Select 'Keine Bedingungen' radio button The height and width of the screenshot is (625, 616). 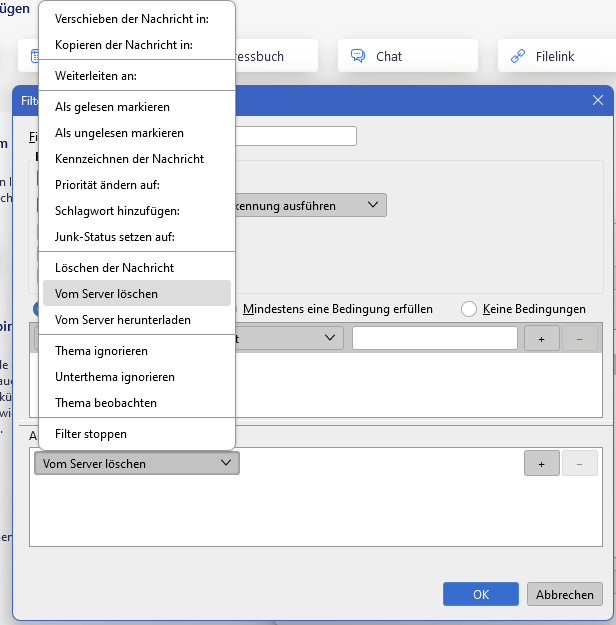pyautogui.click(x=468, y=309)
